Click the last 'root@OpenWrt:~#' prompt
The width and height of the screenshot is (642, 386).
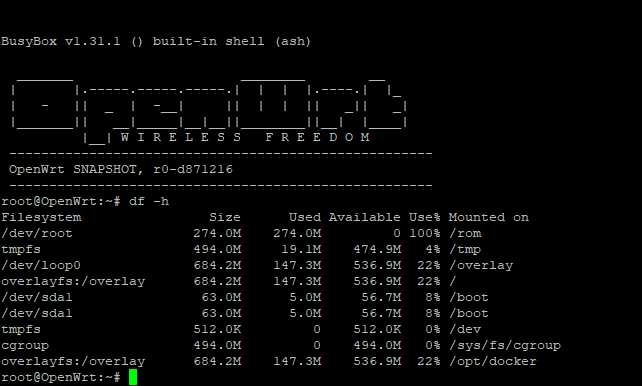(61, 377)
